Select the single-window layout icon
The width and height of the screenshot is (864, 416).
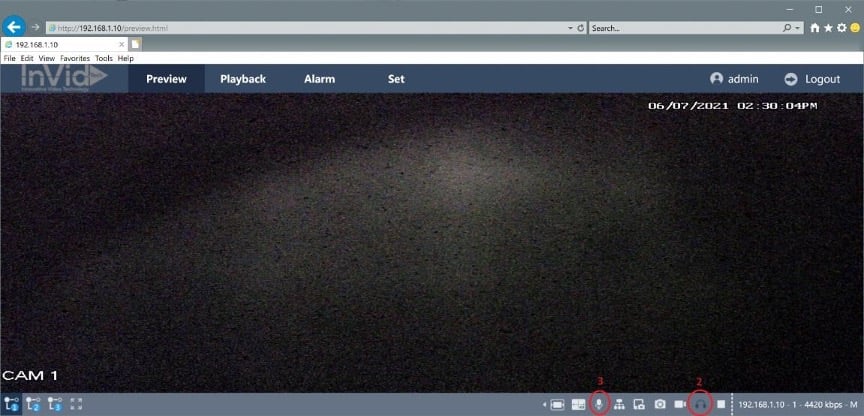coord(558,404)
